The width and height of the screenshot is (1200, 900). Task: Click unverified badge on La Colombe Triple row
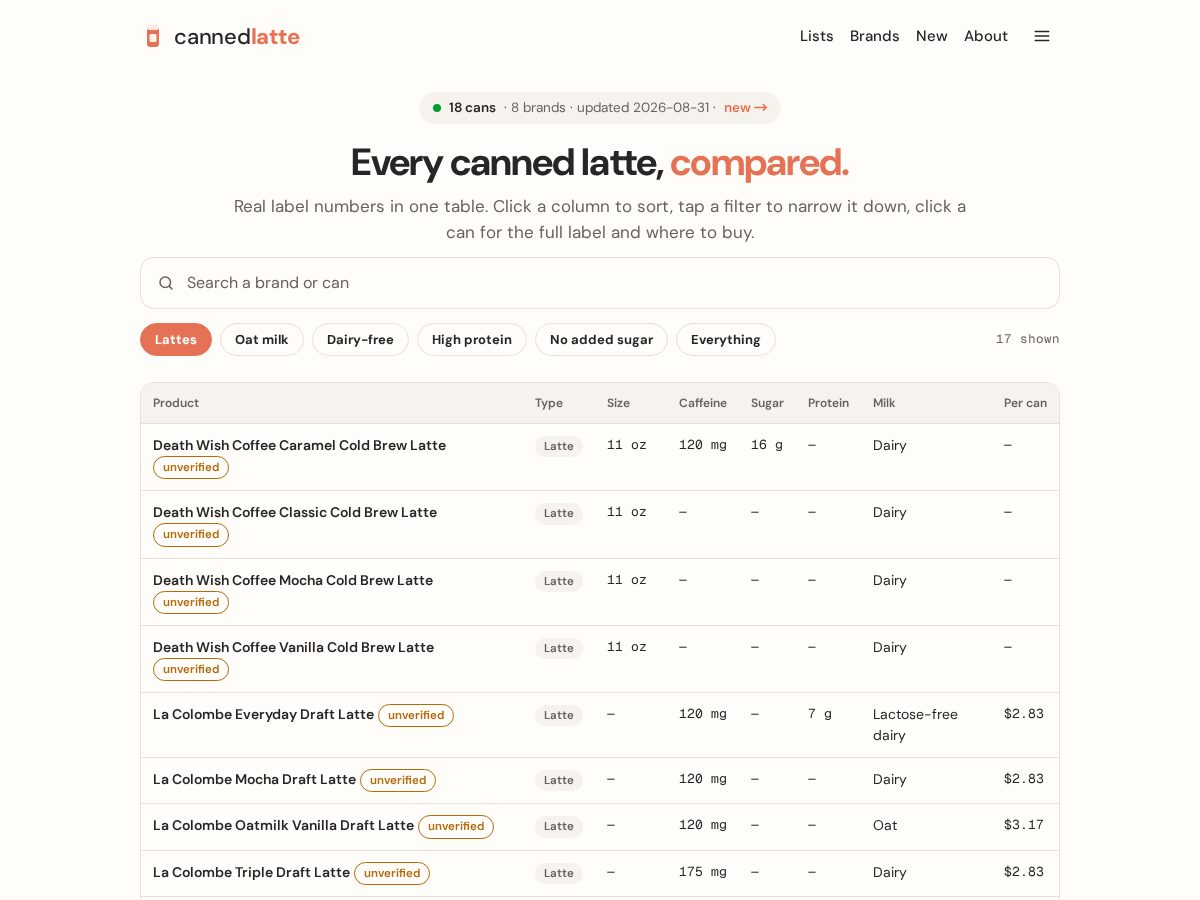[x=392, y=873]
